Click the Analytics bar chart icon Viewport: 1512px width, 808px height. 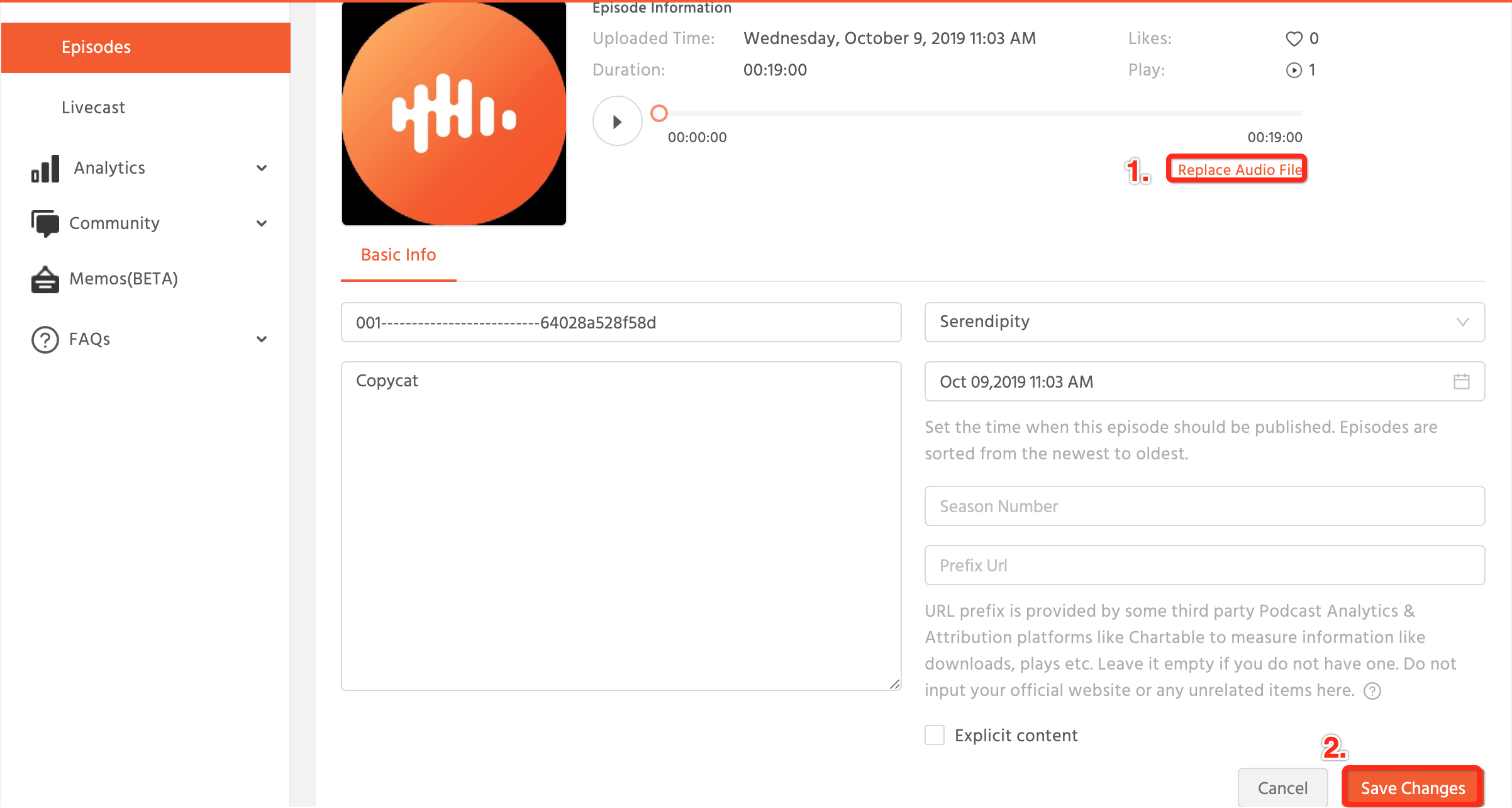(45, 169)
